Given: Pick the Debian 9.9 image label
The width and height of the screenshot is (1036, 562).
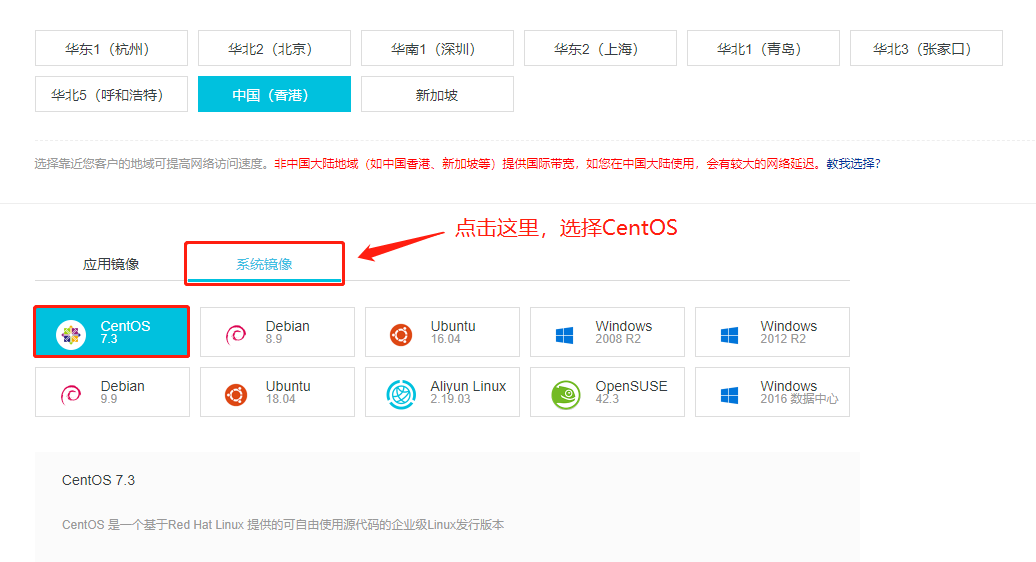Looking at the screenshot, I should (122, 392).
